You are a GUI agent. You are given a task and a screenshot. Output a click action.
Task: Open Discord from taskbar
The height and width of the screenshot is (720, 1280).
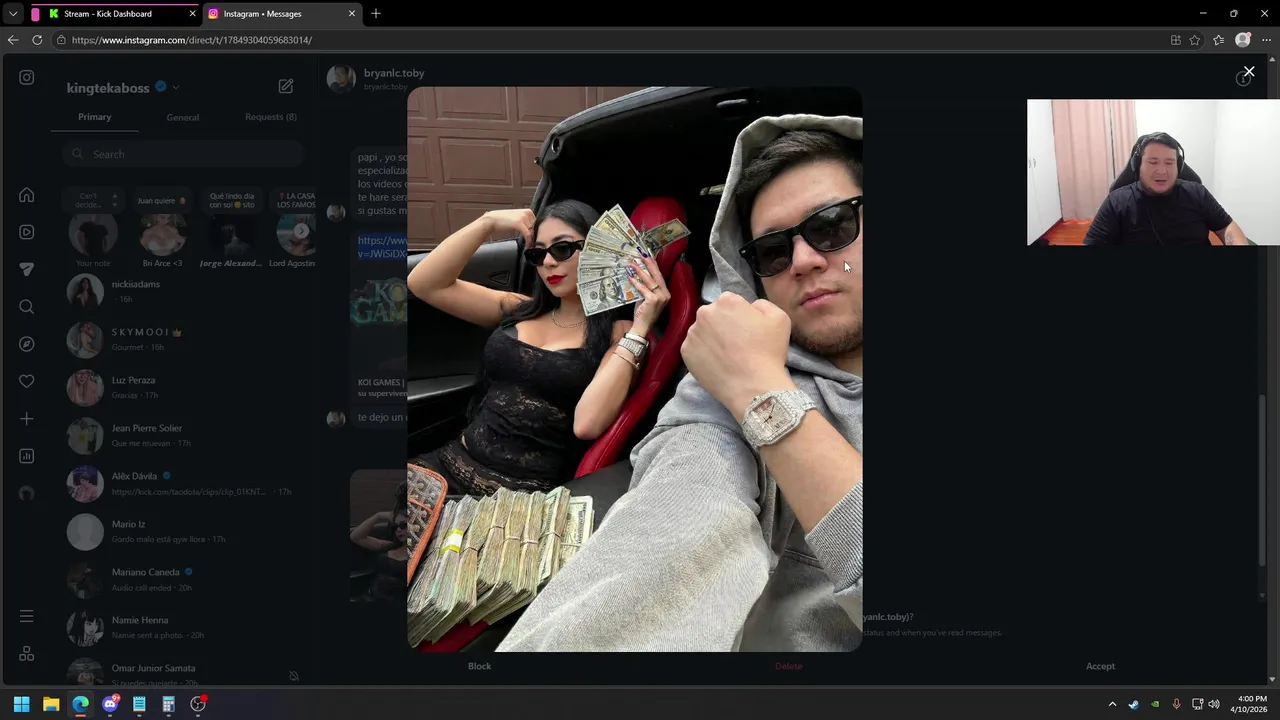[110, 704]
